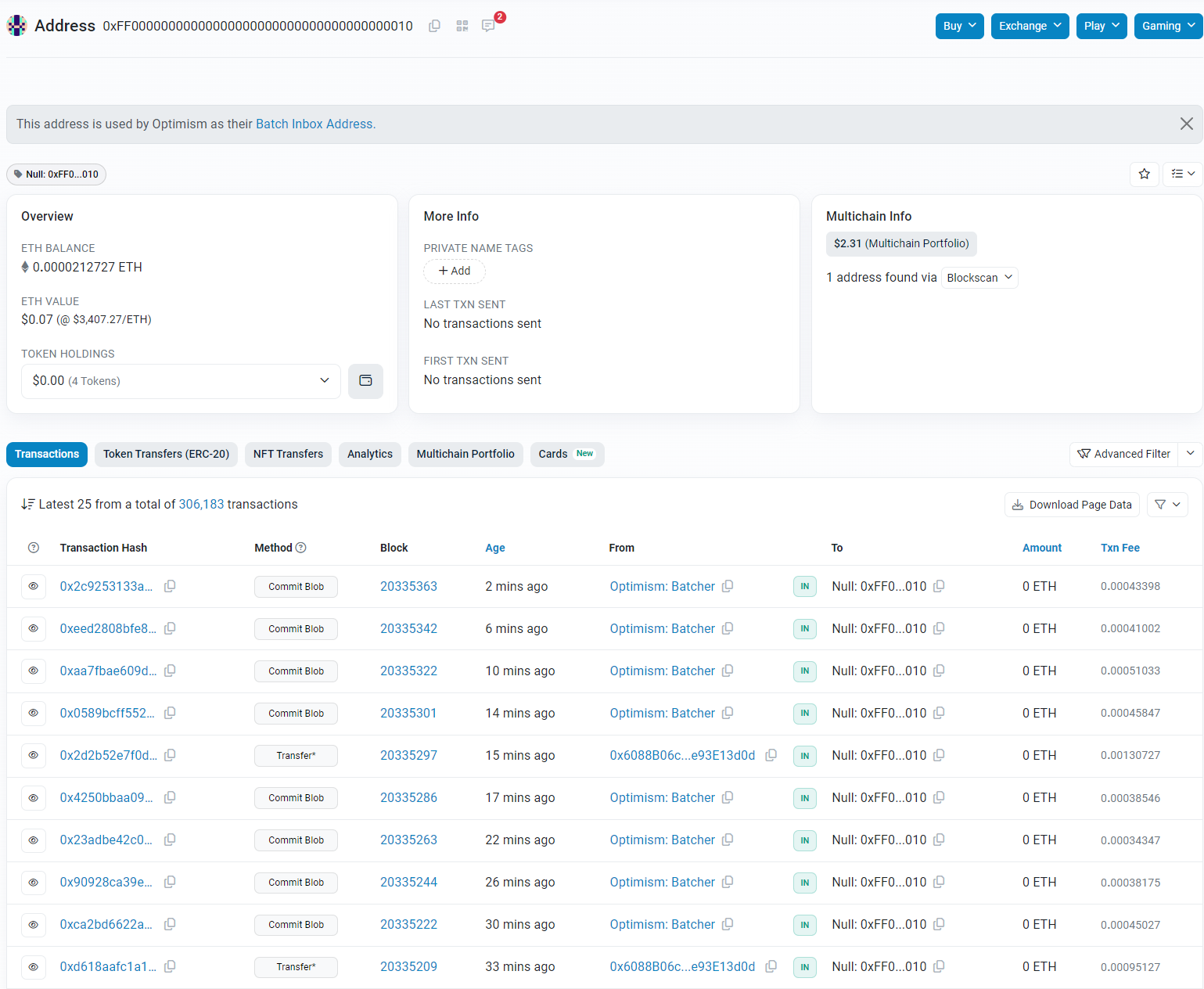This screenshot has height=989, width=1204.
Task: Open block 20335301
Action: pyautogui.click(x=408, y=713)
